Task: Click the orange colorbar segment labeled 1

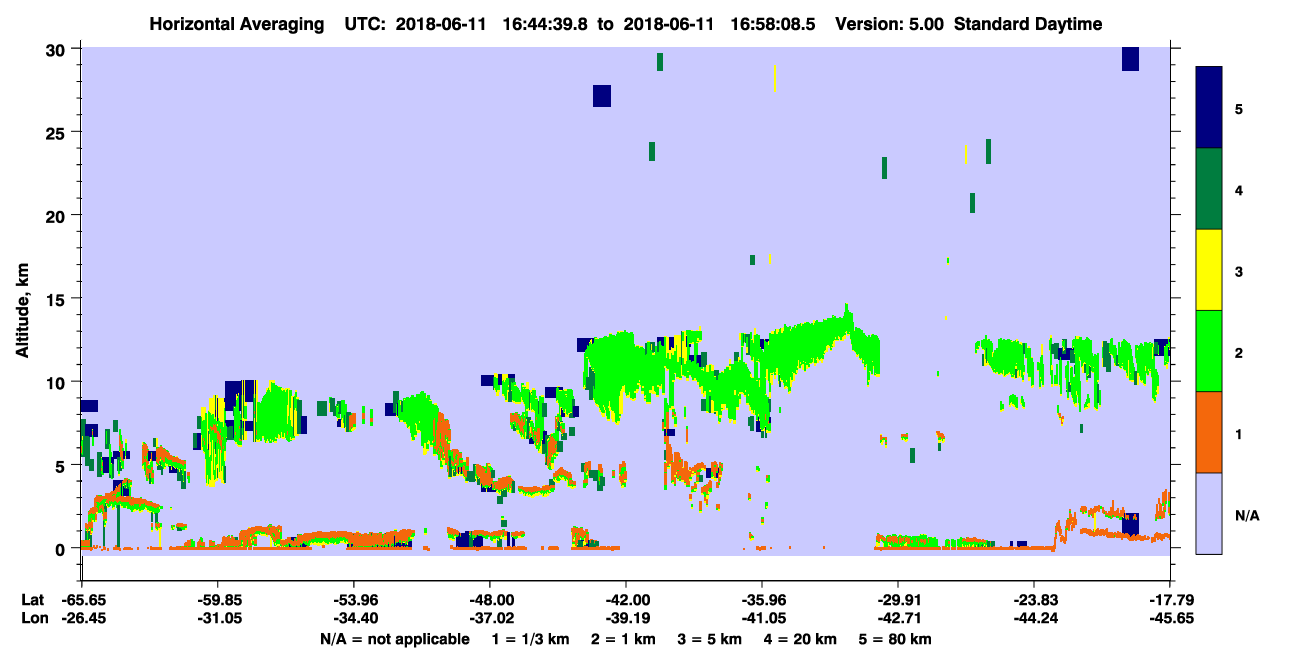Action: [1209, 432]
